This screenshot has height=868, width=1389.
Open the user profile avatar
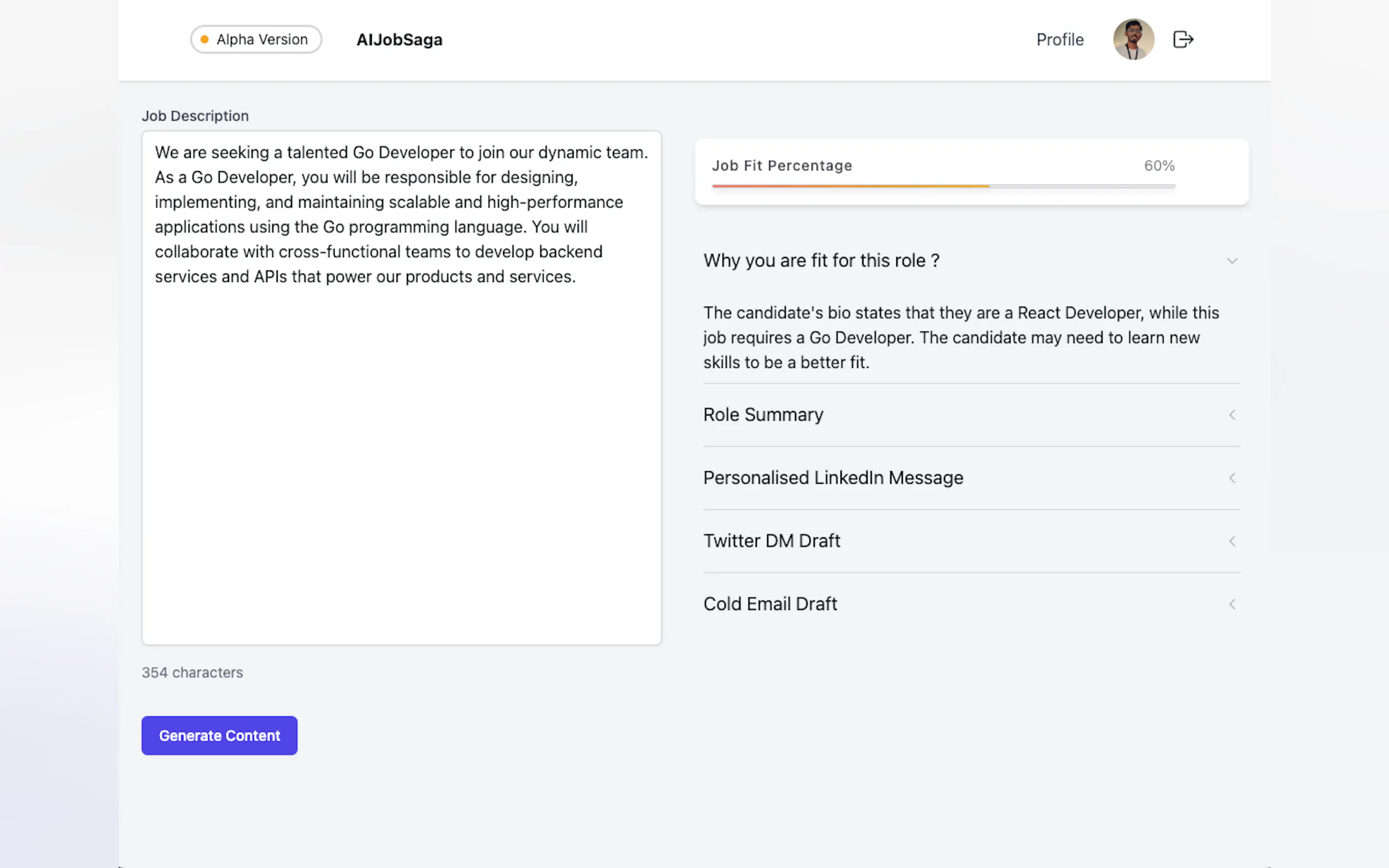(1133, 39)
